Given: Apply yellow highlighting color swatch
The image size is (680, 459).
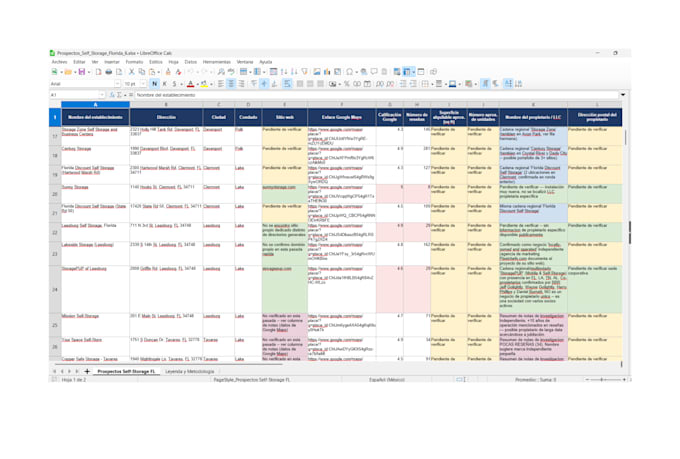Looking at the screenshot, I should click(x=204, y=84).
